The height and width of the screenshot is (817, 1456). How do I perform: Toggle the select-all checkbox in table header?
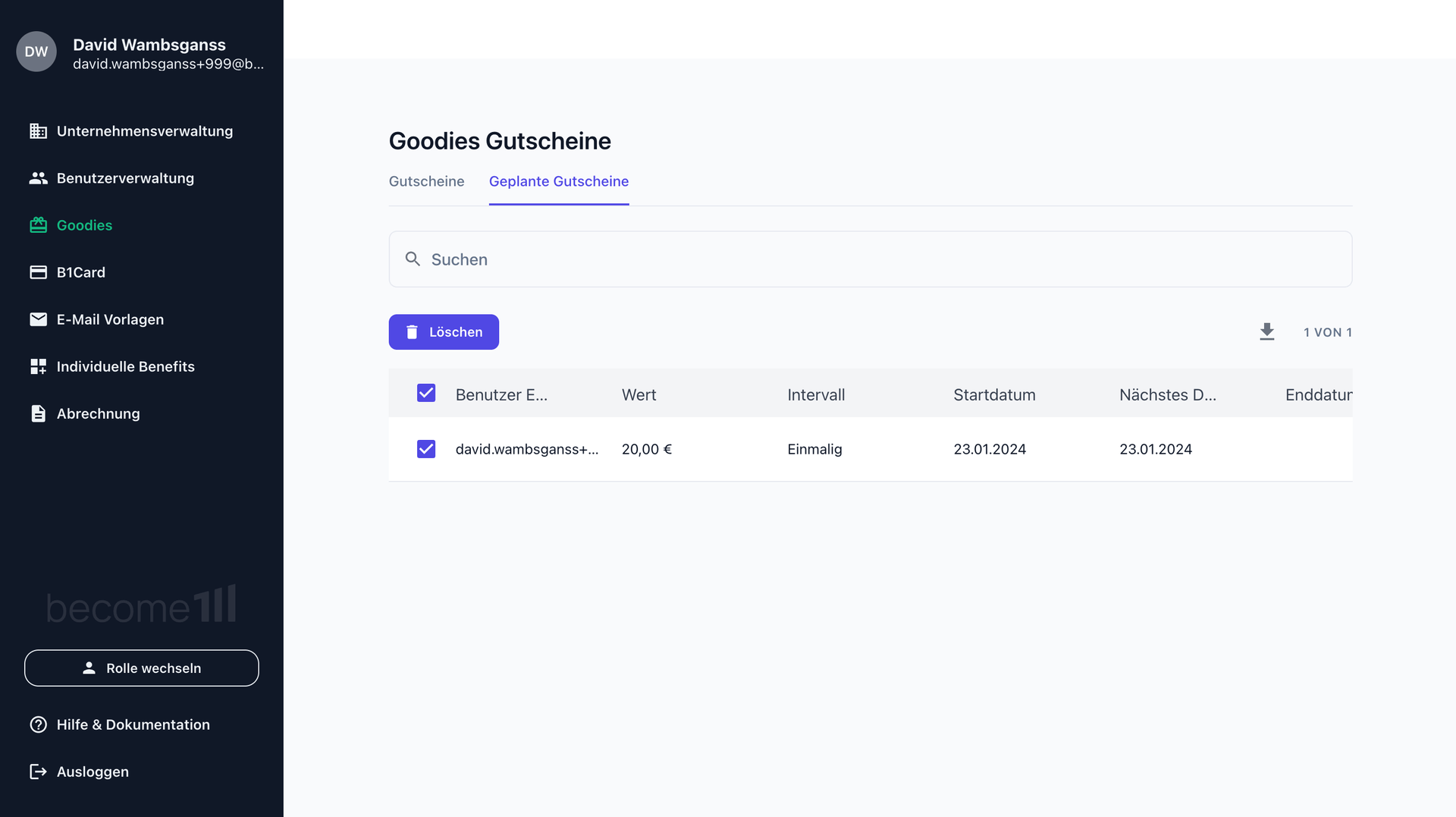point(426,393)
